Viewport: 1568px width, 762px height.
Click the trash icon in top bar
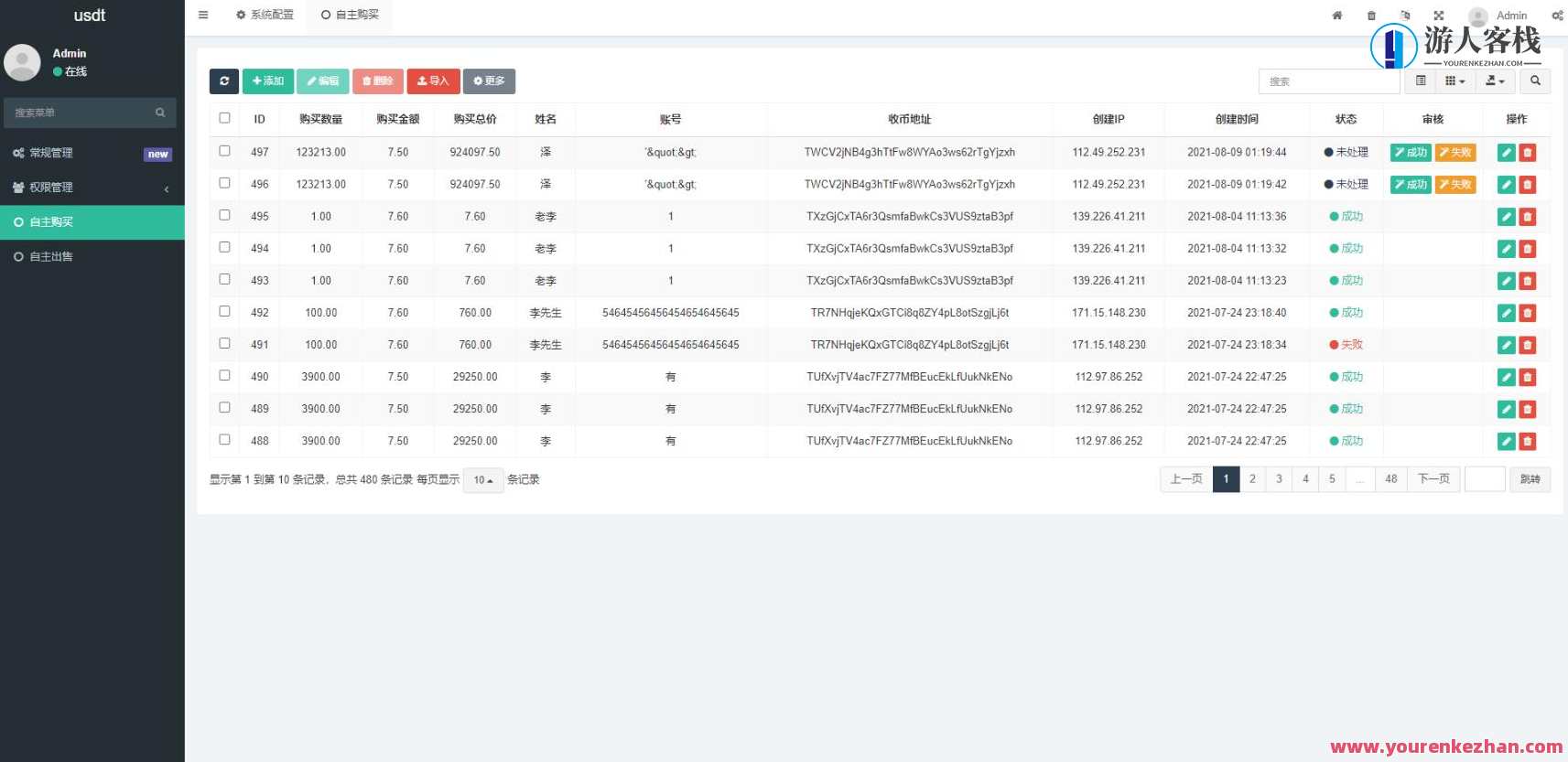click(x=1371, y=16)
